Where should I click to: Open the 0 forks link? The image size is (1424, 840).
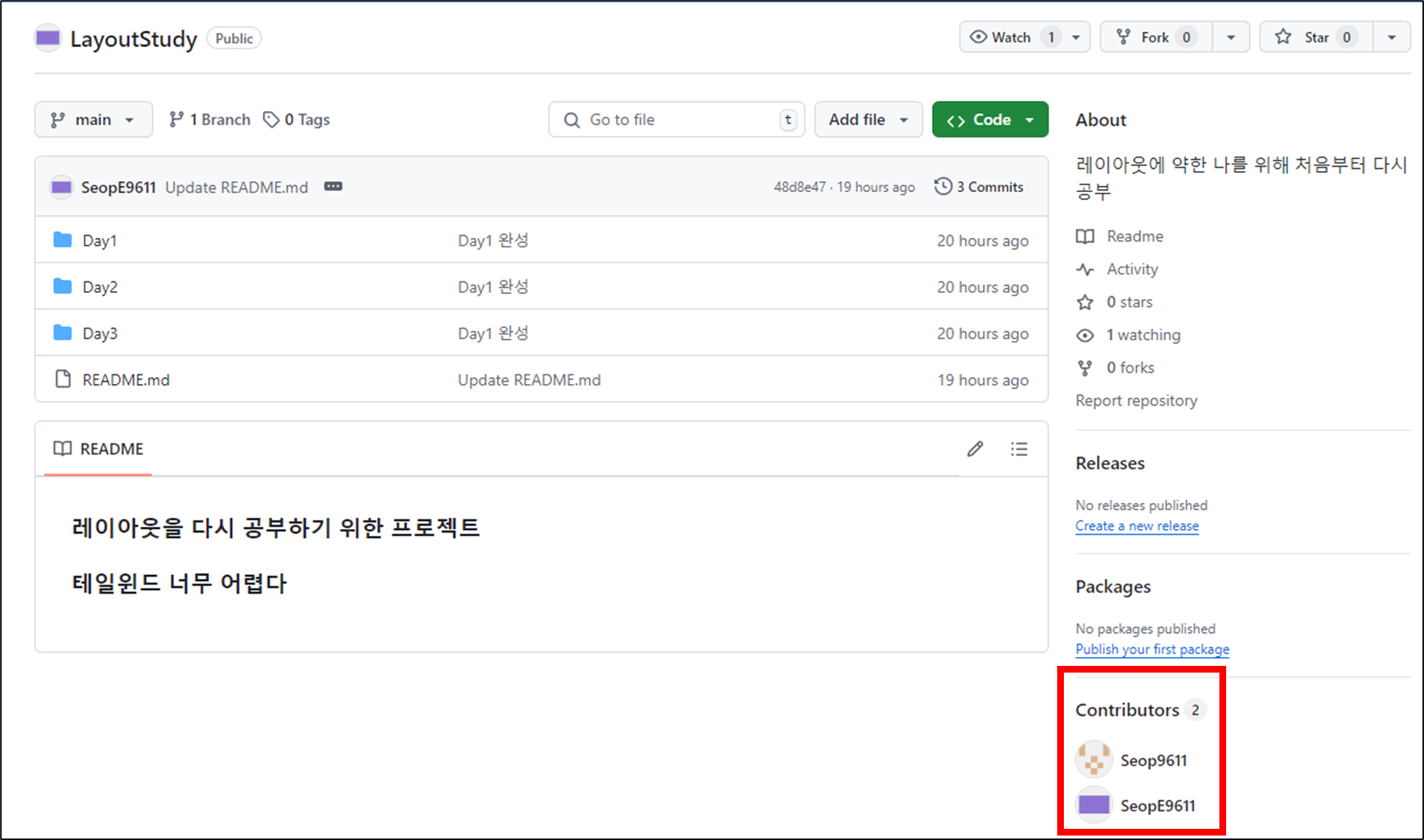pos(1130,368)
